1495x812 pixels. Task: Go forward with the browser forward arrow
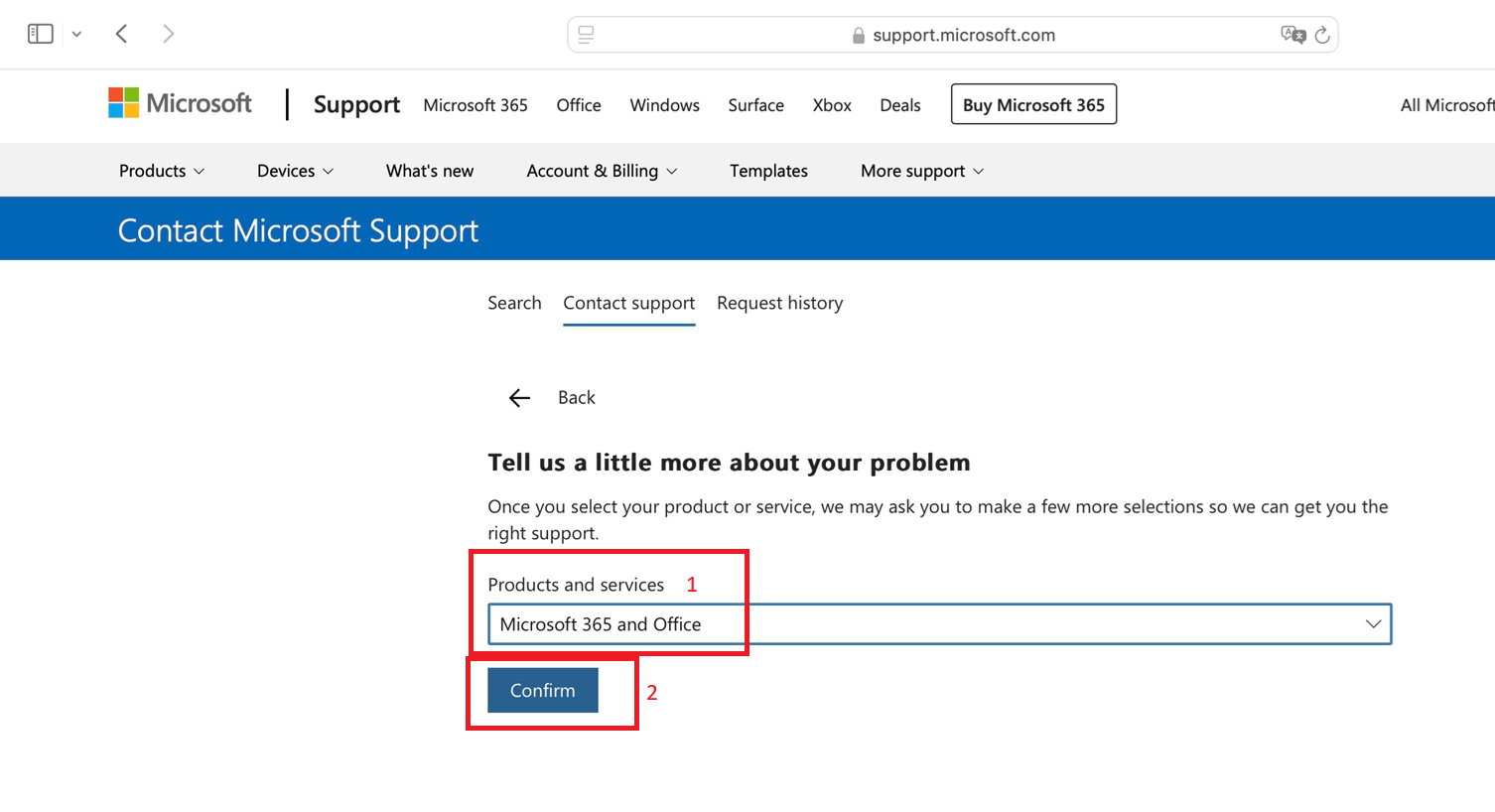tap(168, 34)
